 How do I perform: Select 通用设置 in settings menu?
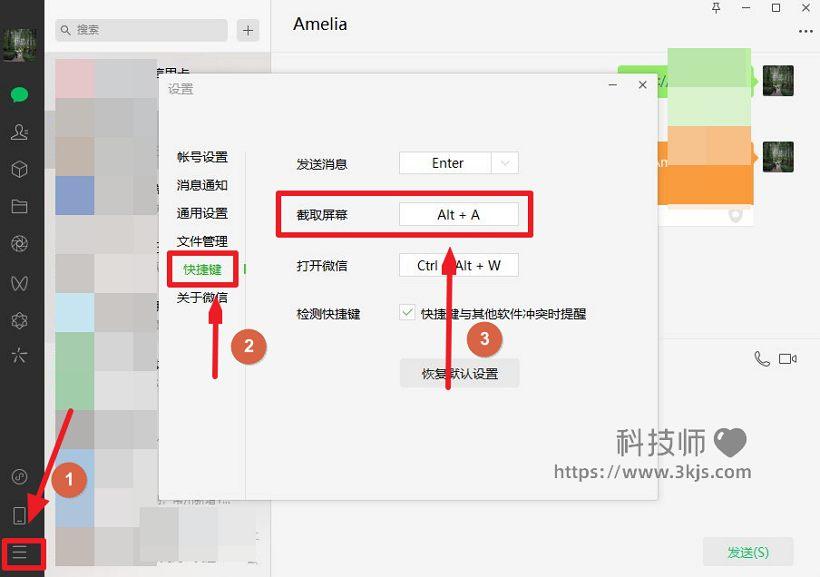click(202, 213)
